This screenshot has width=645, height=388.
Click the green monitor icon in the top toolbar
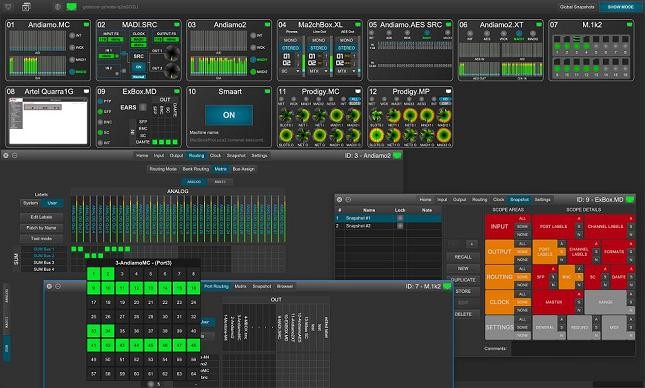coord(72,7)
